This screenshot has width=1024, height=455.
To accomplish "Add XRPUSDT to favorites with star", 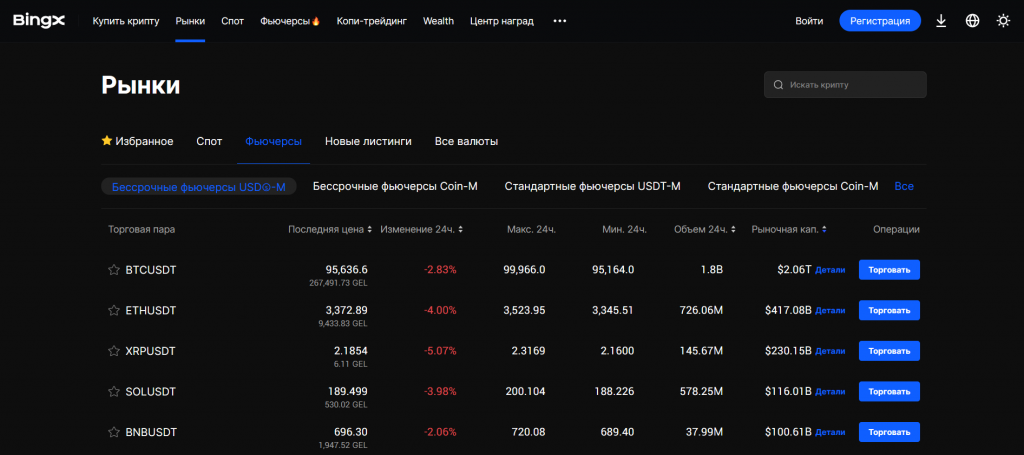I will (x=114, y=351).
